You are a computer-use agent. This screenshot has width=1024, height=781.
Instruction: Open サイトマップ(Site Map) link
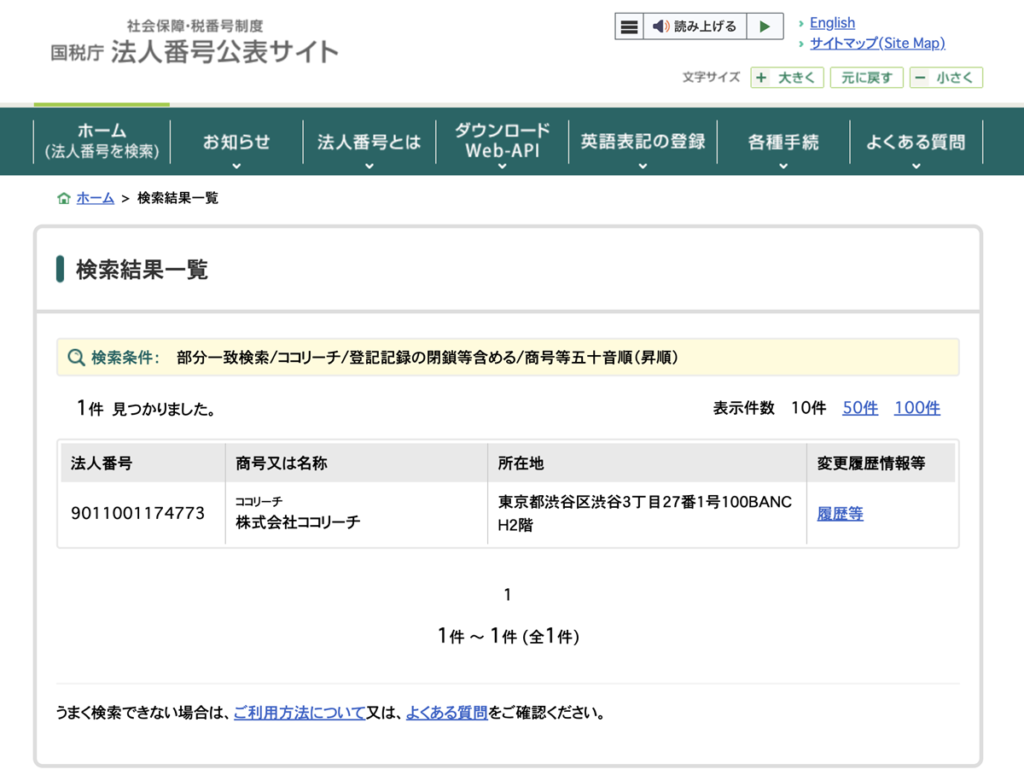point(877,43)
